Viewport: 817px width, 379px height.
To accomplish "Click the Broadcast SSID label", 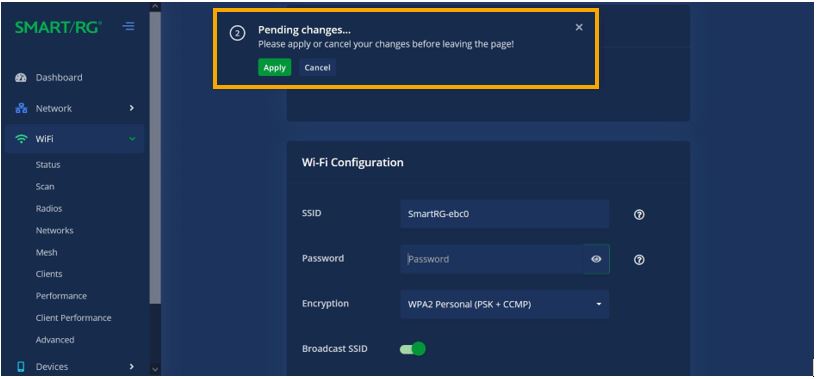I will tap(335, 349).
